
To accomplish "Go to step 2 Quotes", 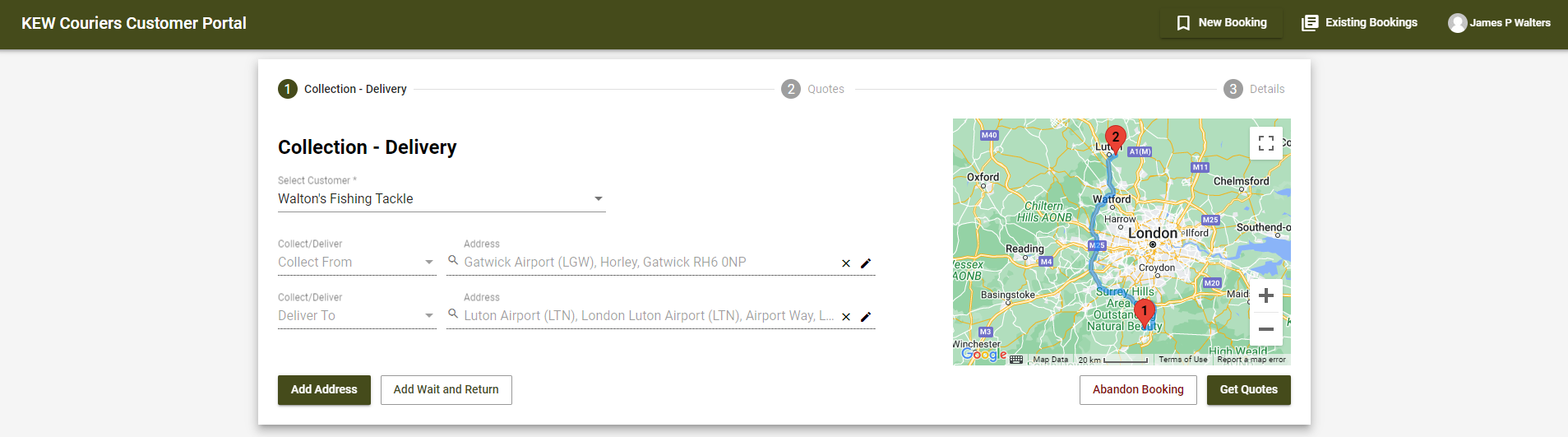I will pos(812,89).
